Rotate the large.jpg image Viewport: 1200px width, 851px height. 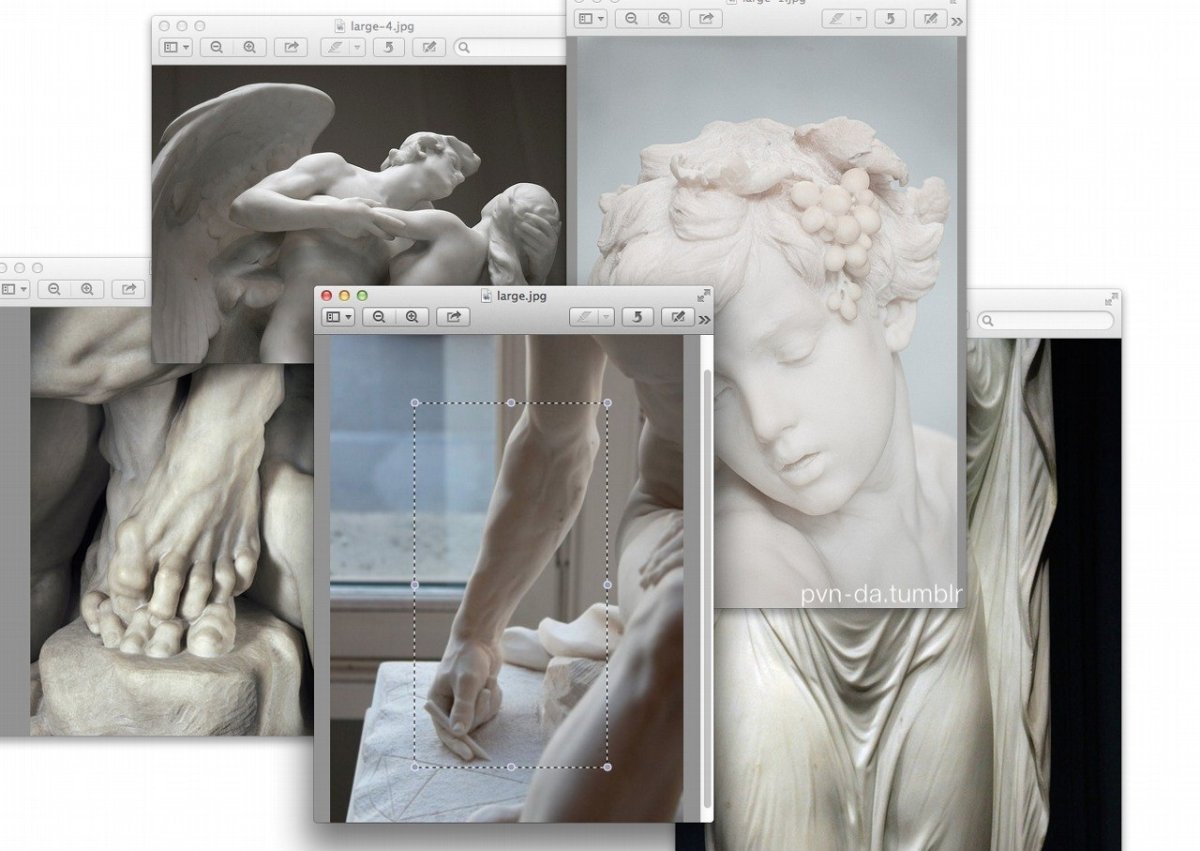click(x=637, y=317)
